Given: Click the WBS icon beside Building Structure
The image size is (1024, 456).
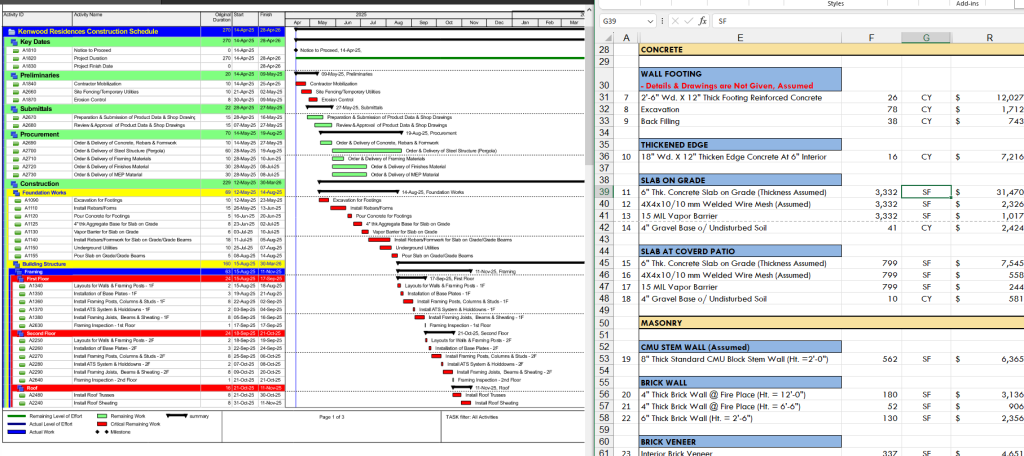Looking at the screenshot, I should [x=17, y=263].
